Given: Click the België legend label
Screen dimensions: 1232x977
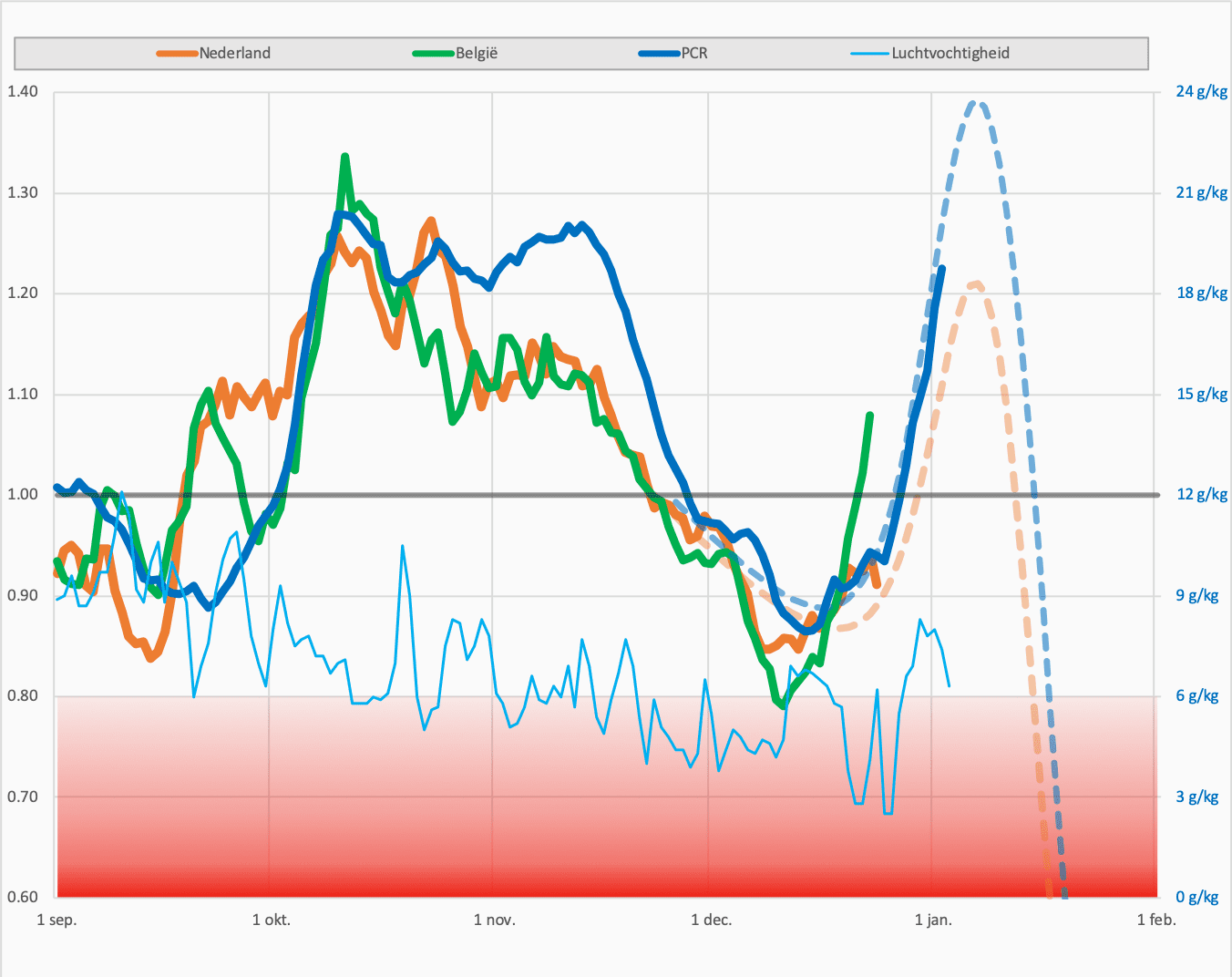Looking at the screenshot, I should (477, 53).
